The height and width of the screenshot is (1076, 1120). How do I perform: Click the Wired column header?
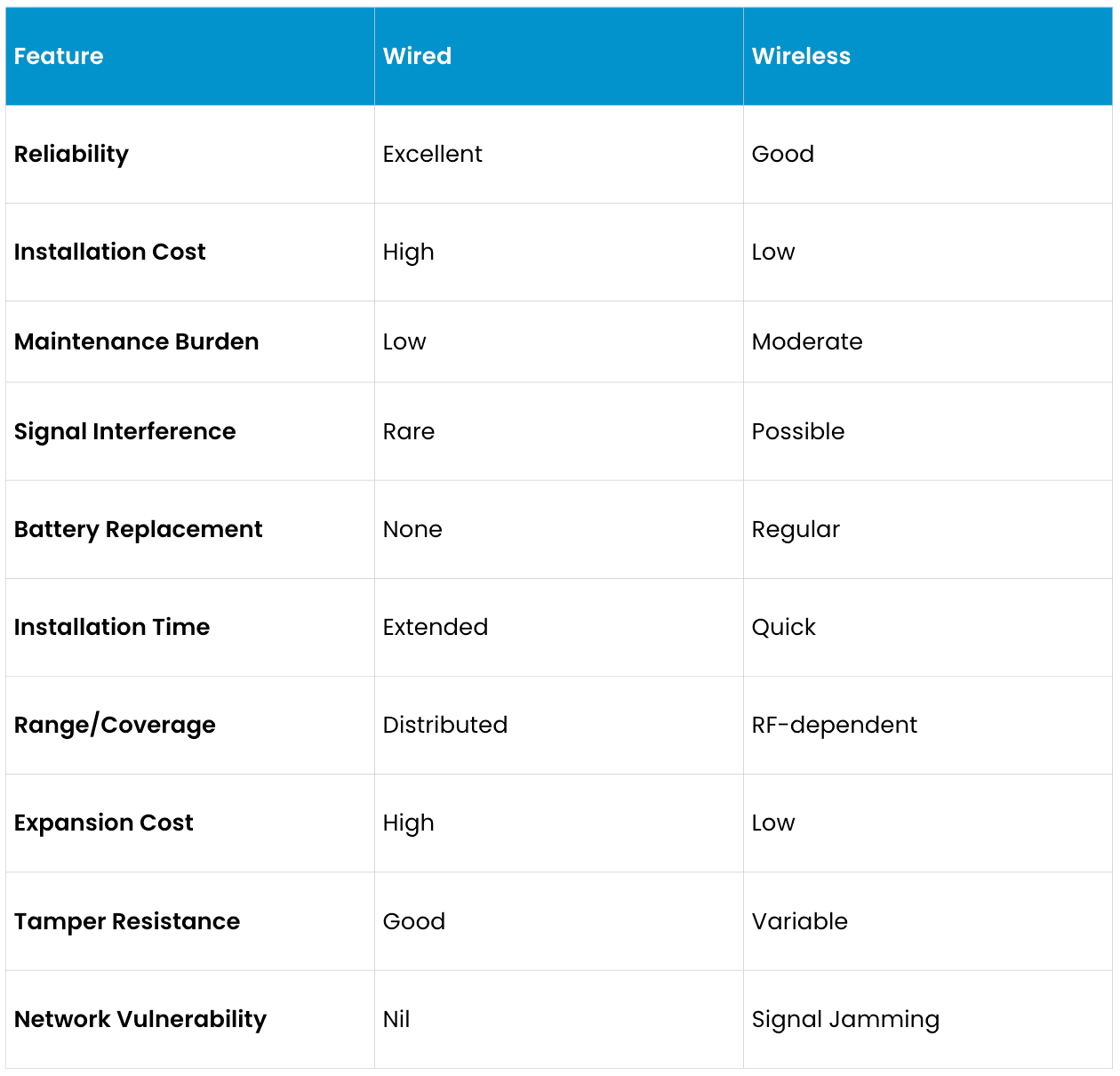(x=417, y=56)
